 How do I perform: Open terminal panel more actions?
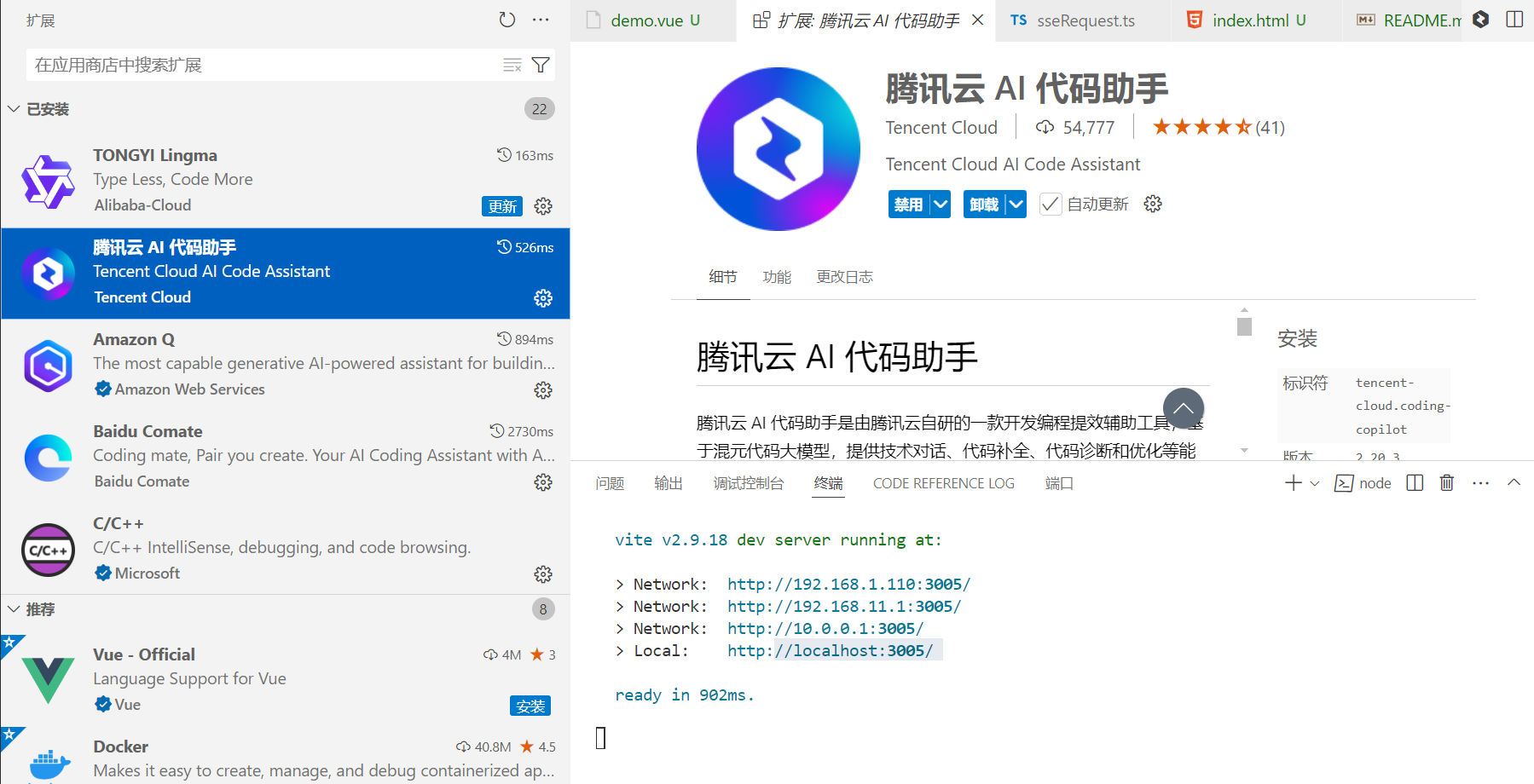pyautogui.click(x=1481, y=483)
